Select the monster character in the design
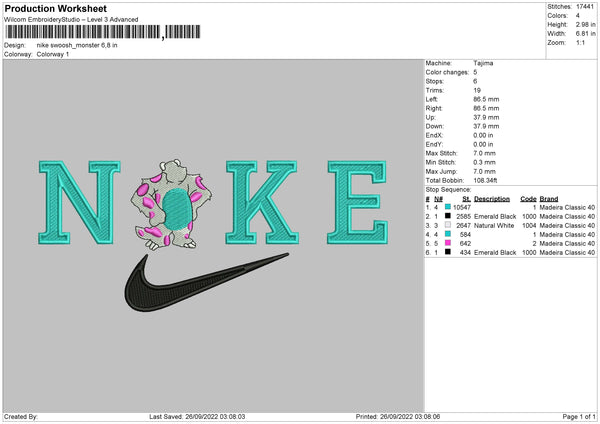600x424 pixels. (171, 205)
